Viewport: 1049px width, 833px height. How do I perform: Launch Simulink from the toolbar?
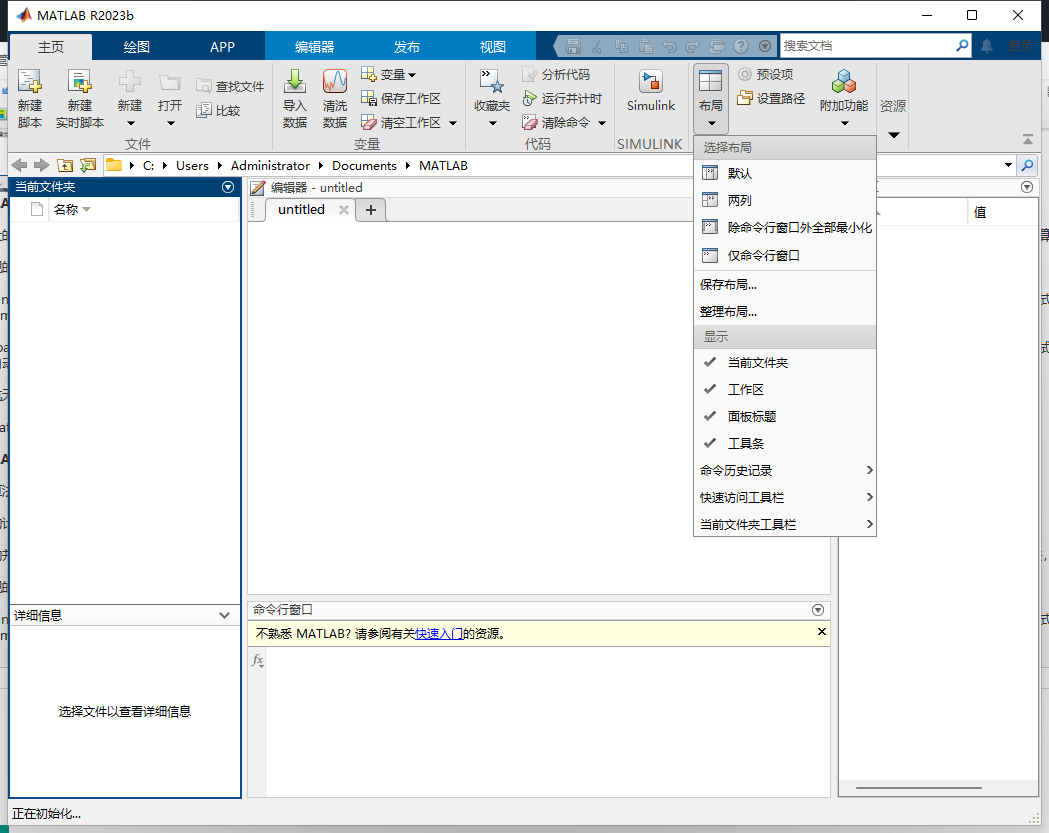tap(650, 90)
